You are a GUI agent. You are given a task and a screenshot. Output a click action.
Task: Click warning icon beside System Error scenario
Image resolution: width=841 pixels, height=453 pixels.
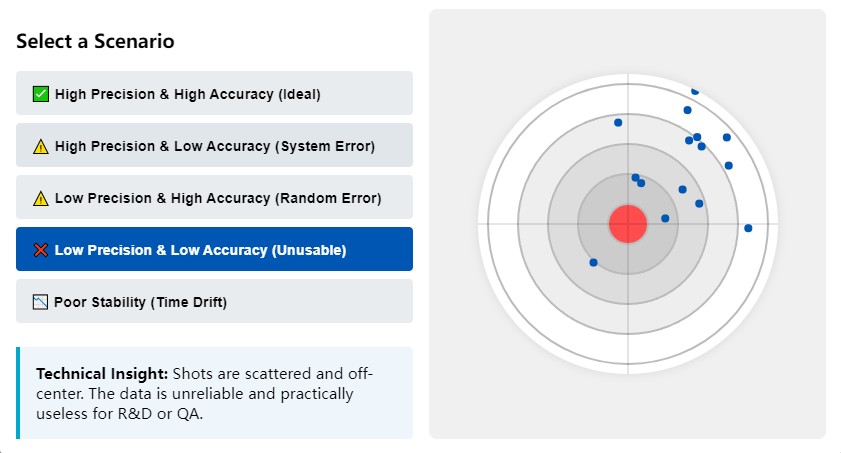pos(41,146)
